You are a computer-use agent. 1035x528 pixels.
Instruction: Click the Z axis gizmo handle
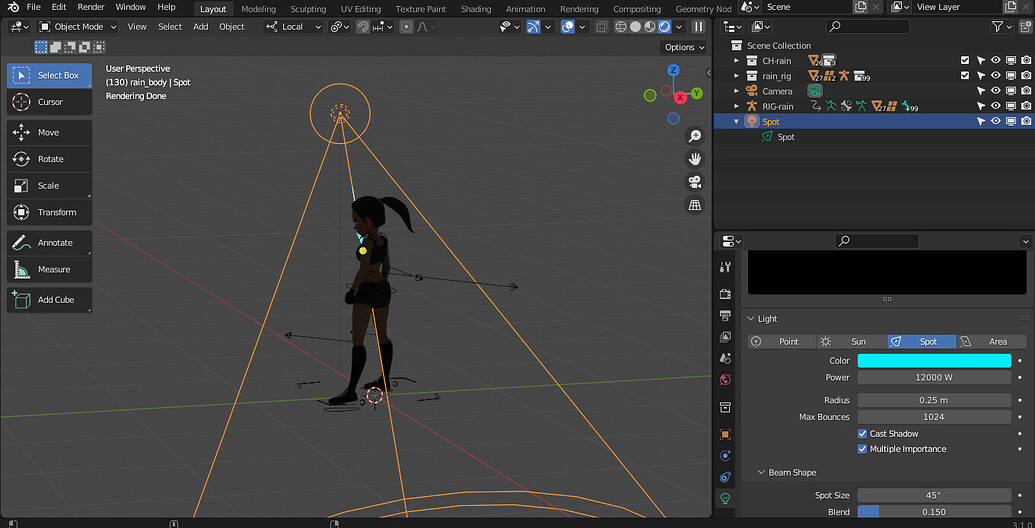tap(673, 70)
